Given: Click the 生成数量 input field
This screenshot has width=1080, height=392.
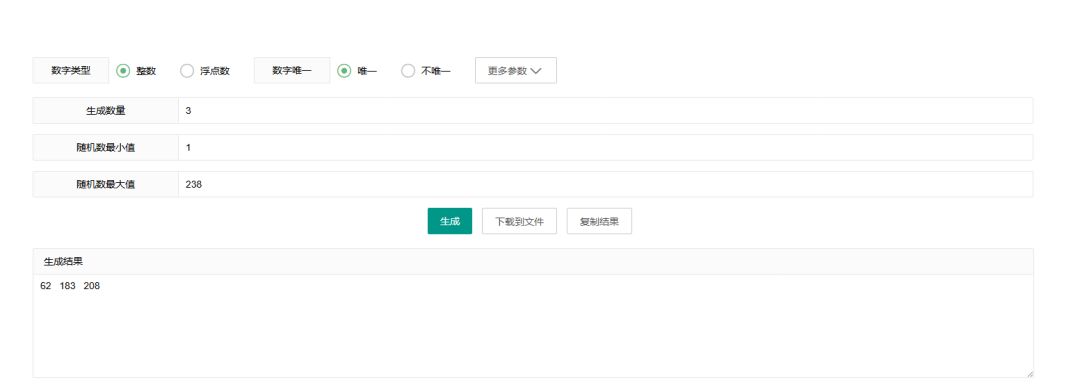Looking at the screenshot, I should click(x=605, y=110).
